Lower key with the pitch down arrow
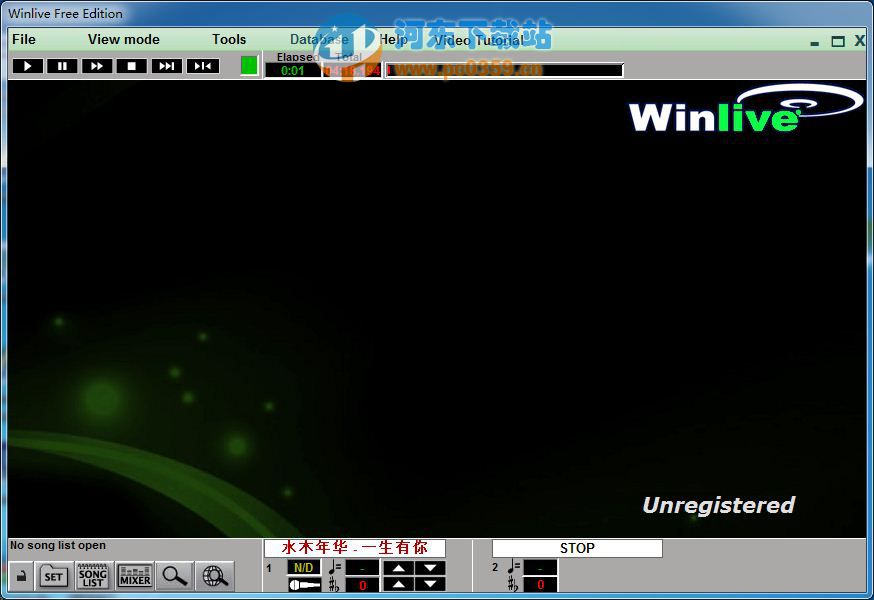Viewport: 874px width, 600px height. 431,586
